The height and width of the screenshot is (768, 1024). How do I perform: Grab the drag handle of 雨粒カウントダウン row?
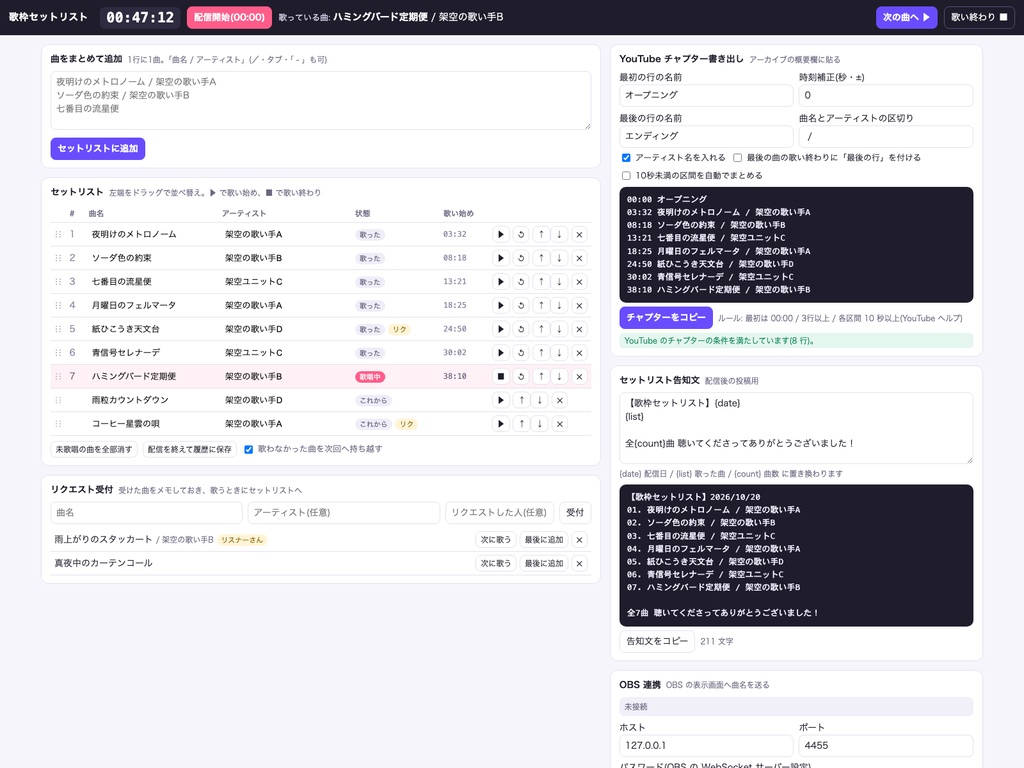coord(58,400)
